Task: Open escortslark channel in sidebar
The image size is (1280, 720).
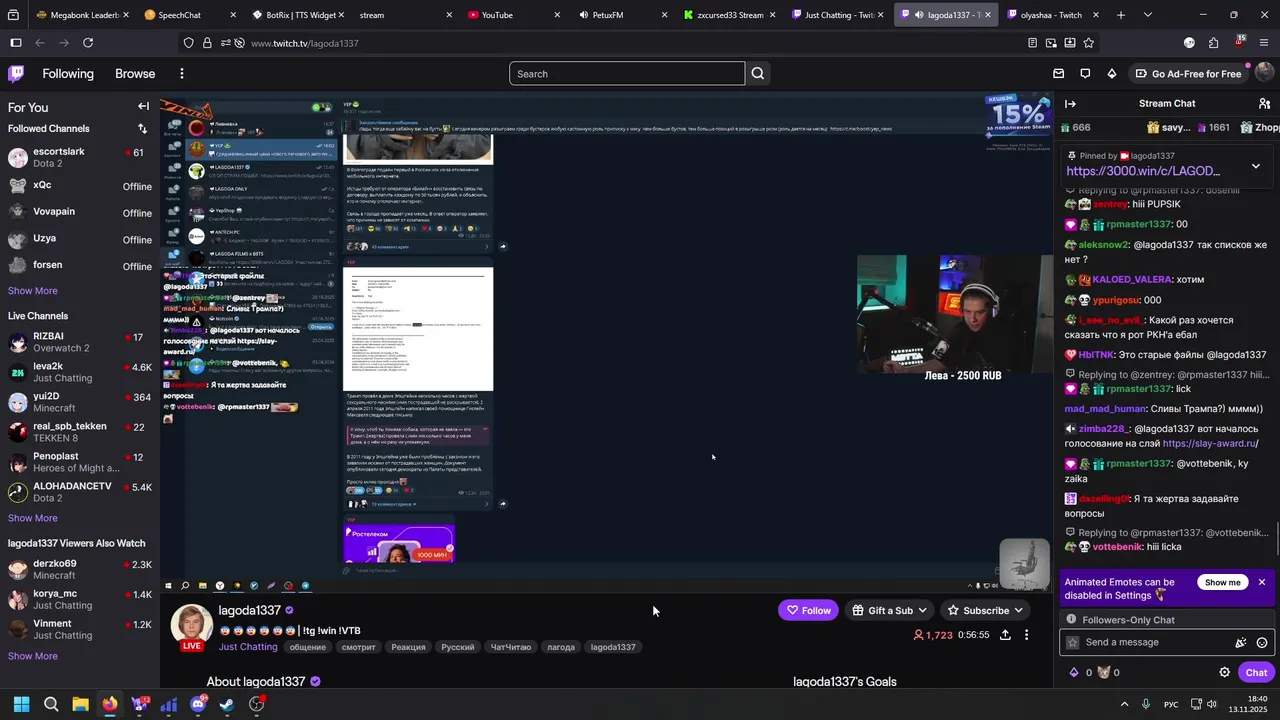Action: click(80, 158)
